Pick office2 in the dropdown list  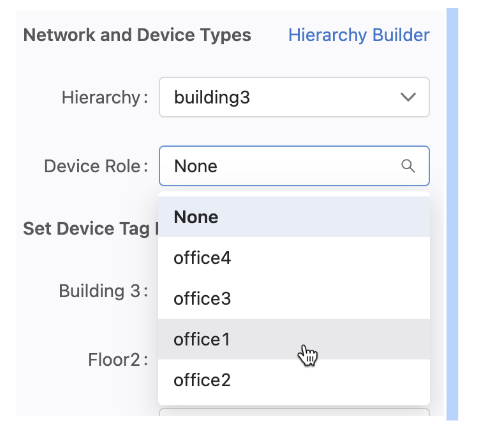(294, 380)
